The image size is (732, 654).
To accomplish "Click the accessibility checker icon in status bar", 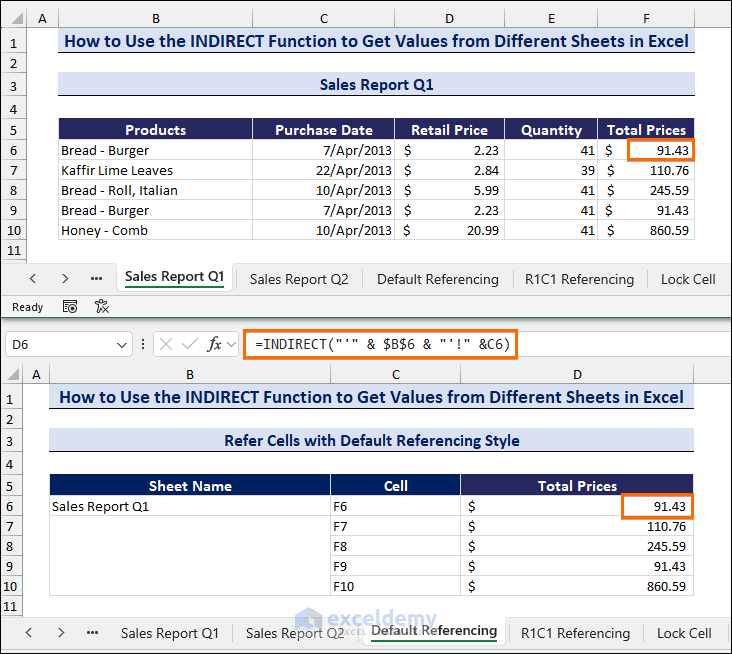I will coord(102,307).
